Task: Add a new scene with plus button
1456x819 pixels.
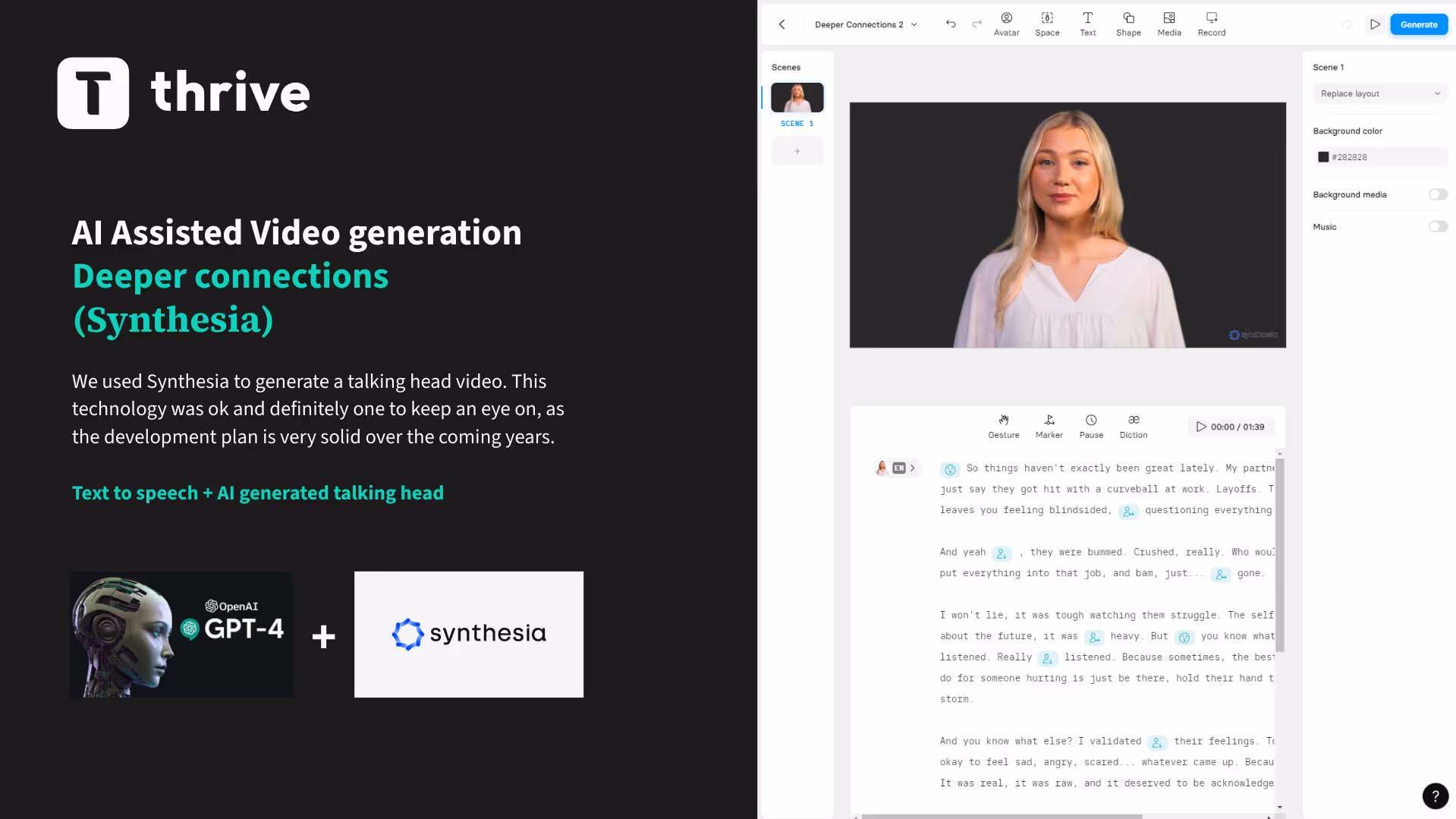Action: tap(797, 151)
